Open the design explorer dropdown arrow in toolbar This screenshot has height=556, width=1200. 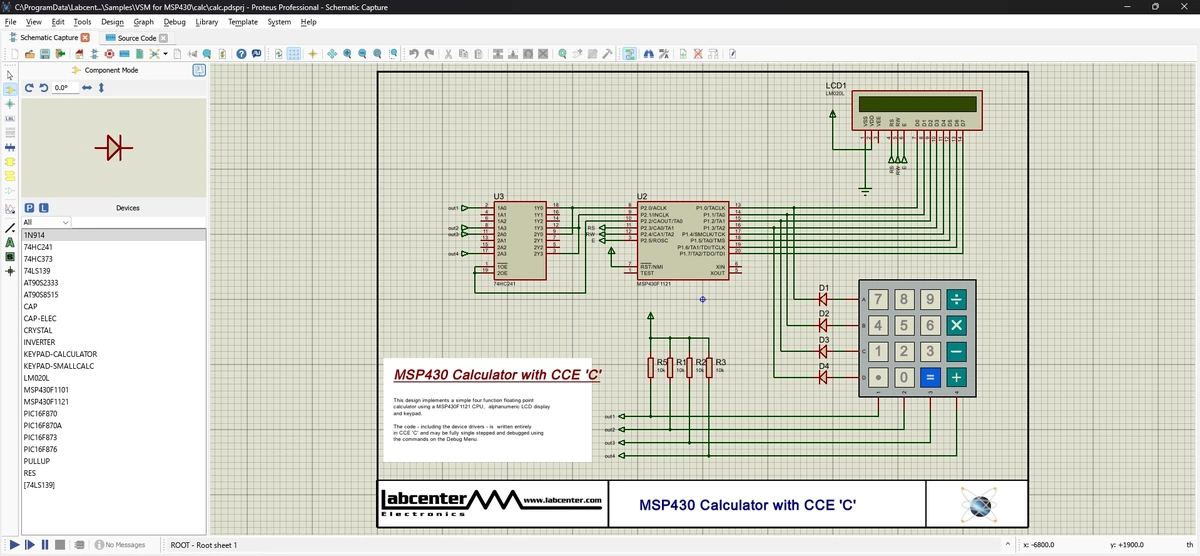click(x=166, y=53)
